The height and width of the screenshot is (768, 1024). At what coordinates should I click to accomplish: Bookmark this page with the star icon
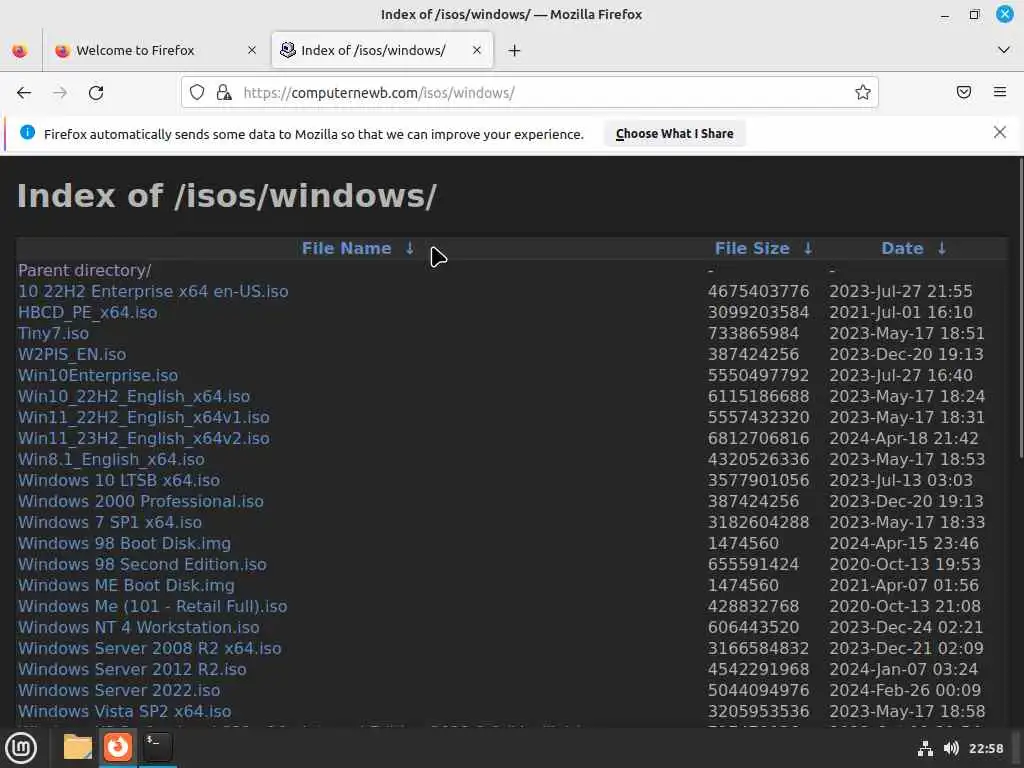pos(863,93)
